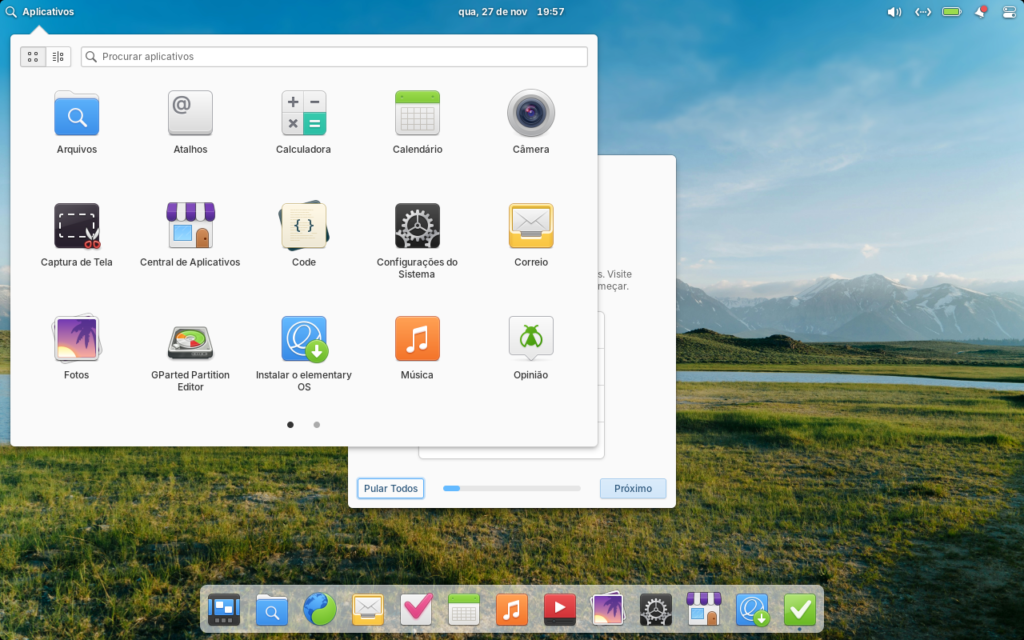Image resolution: width=1024 pixels, height=640 pixels.
Task: Launch the Atalhos shortcuts app
Action: (x=190, y=123)
